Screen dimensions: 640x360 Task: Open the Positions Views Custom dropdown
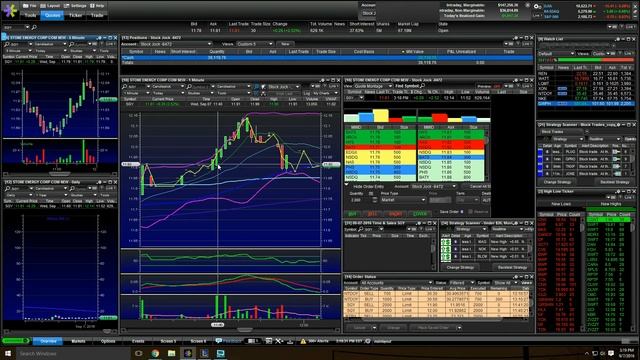254,44
